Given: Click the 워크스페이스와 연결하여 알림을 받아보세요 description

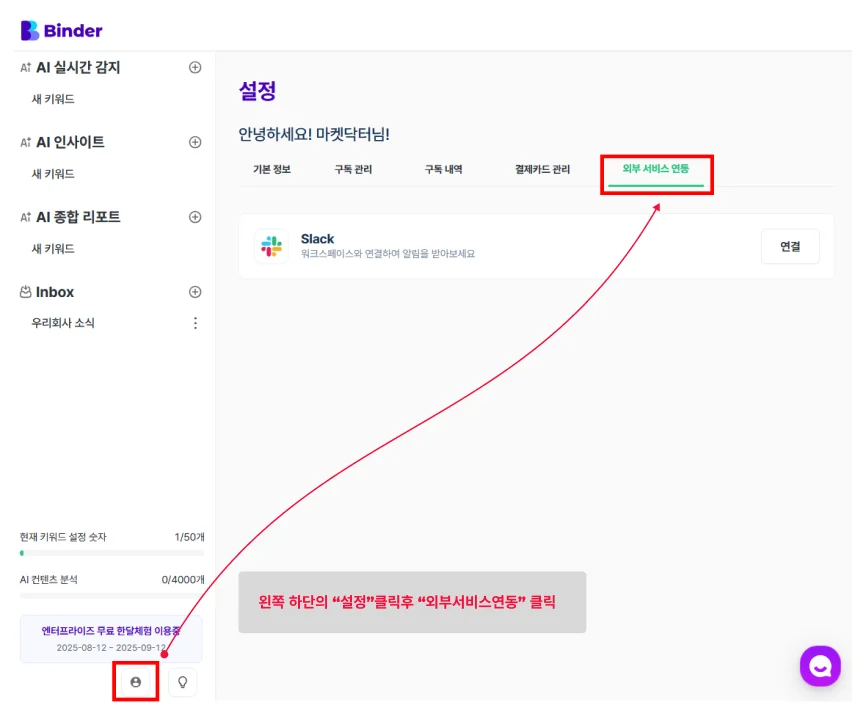Looking at the screenshot, I should coord(388,254).
